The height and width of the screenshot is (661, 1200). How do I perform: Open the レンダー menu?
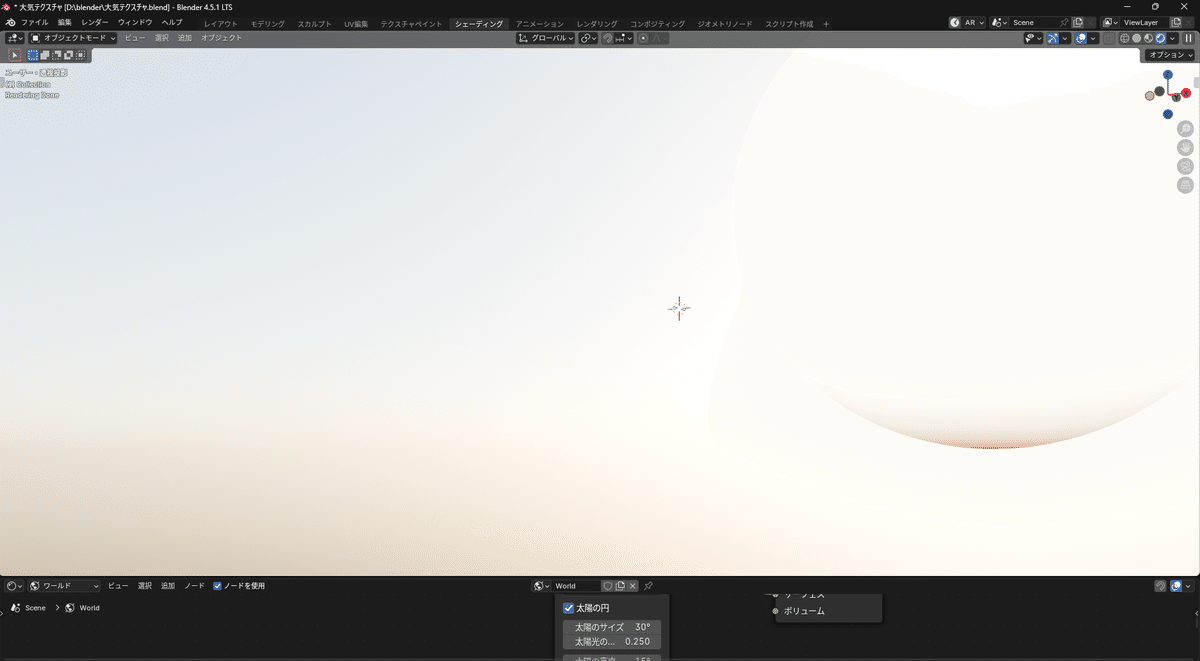point(95,22)
